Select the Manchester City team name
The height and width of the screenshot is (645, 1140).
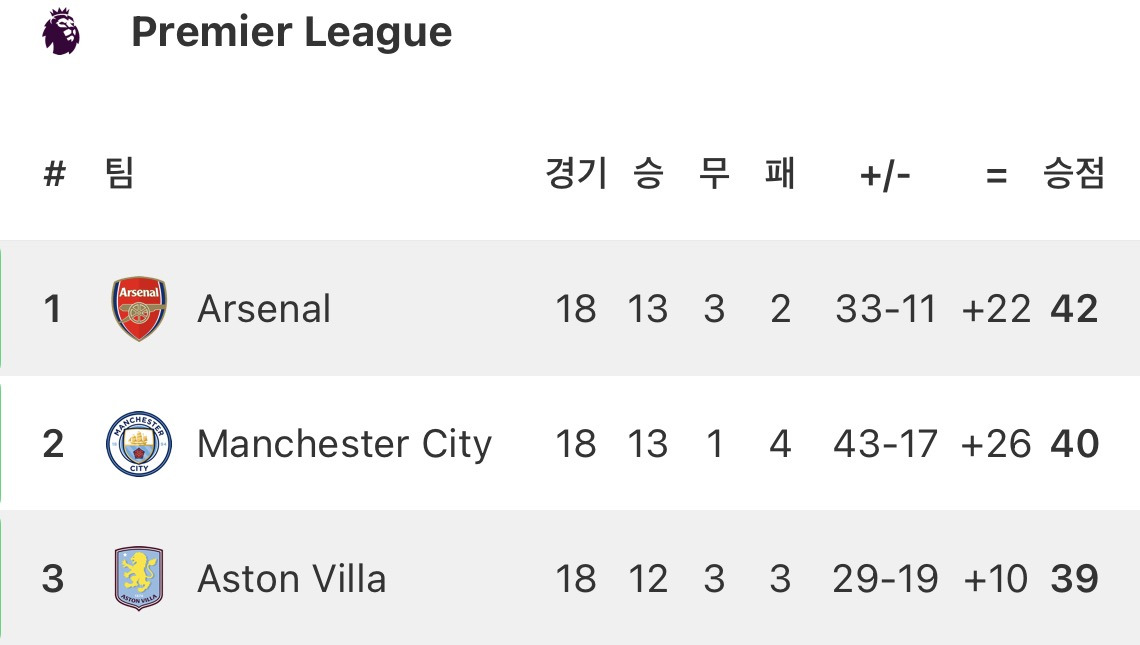344,444
